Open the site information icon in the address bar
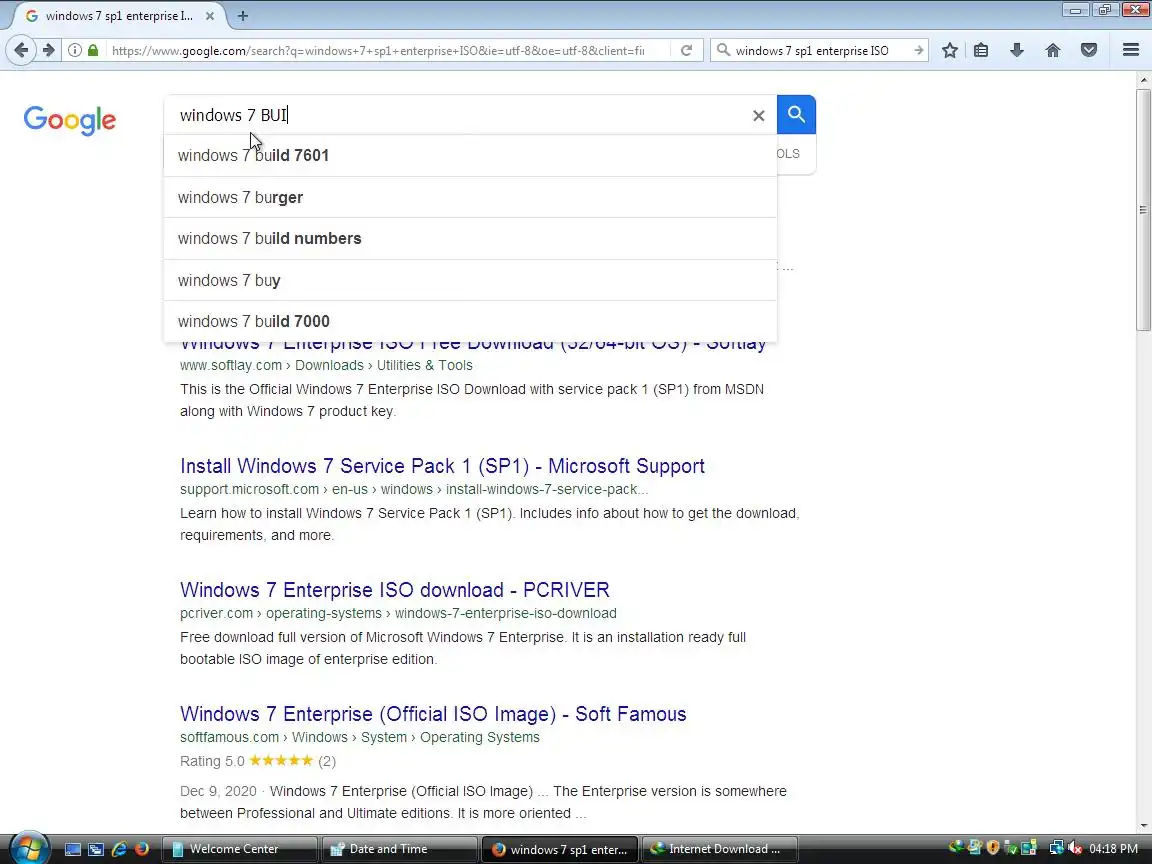Screen dimensions: 1152x864 click(x=75, y=50)
